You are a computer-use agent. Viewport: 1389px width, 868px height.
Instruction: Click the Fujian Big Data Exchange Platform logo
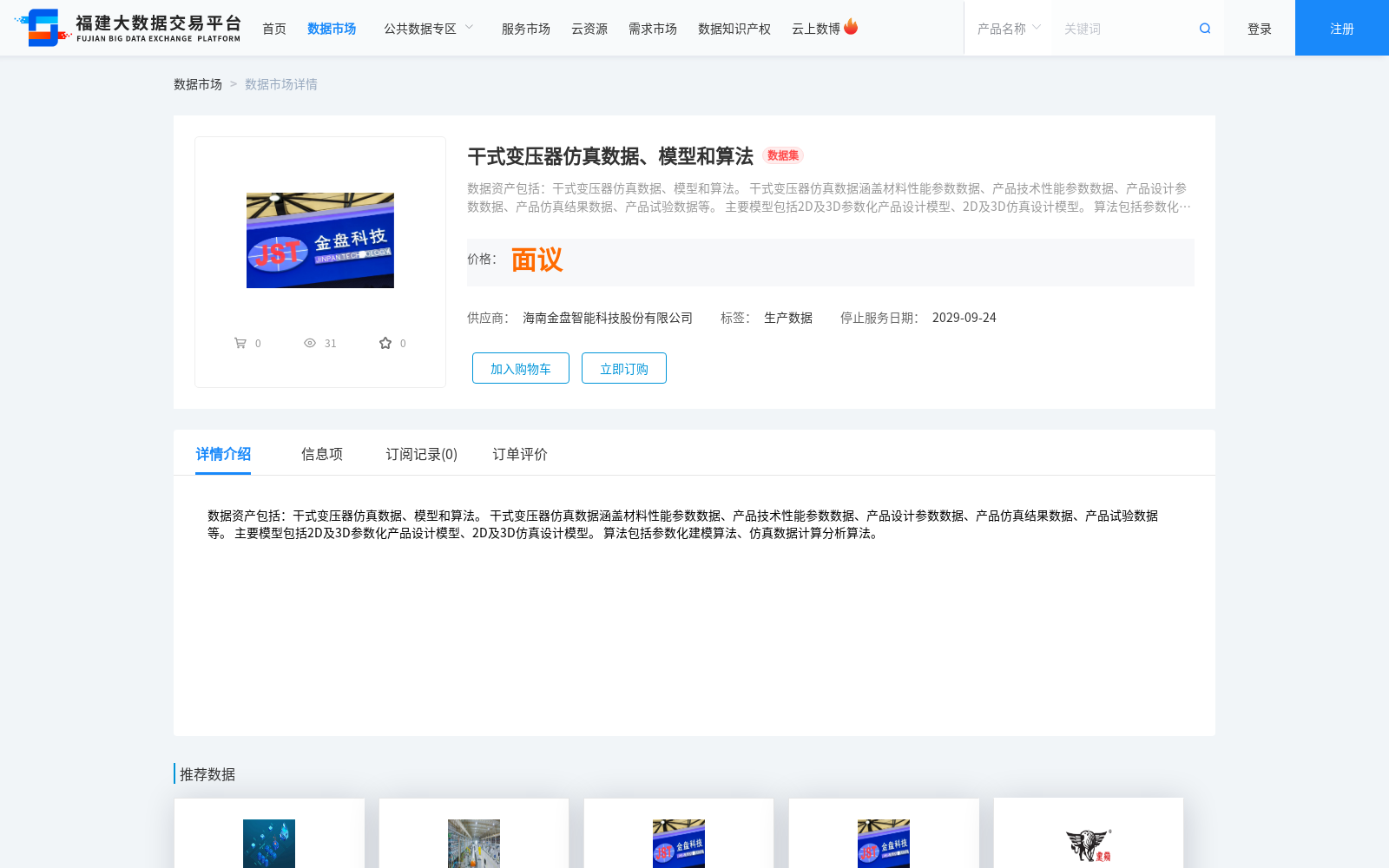[128, 28]
